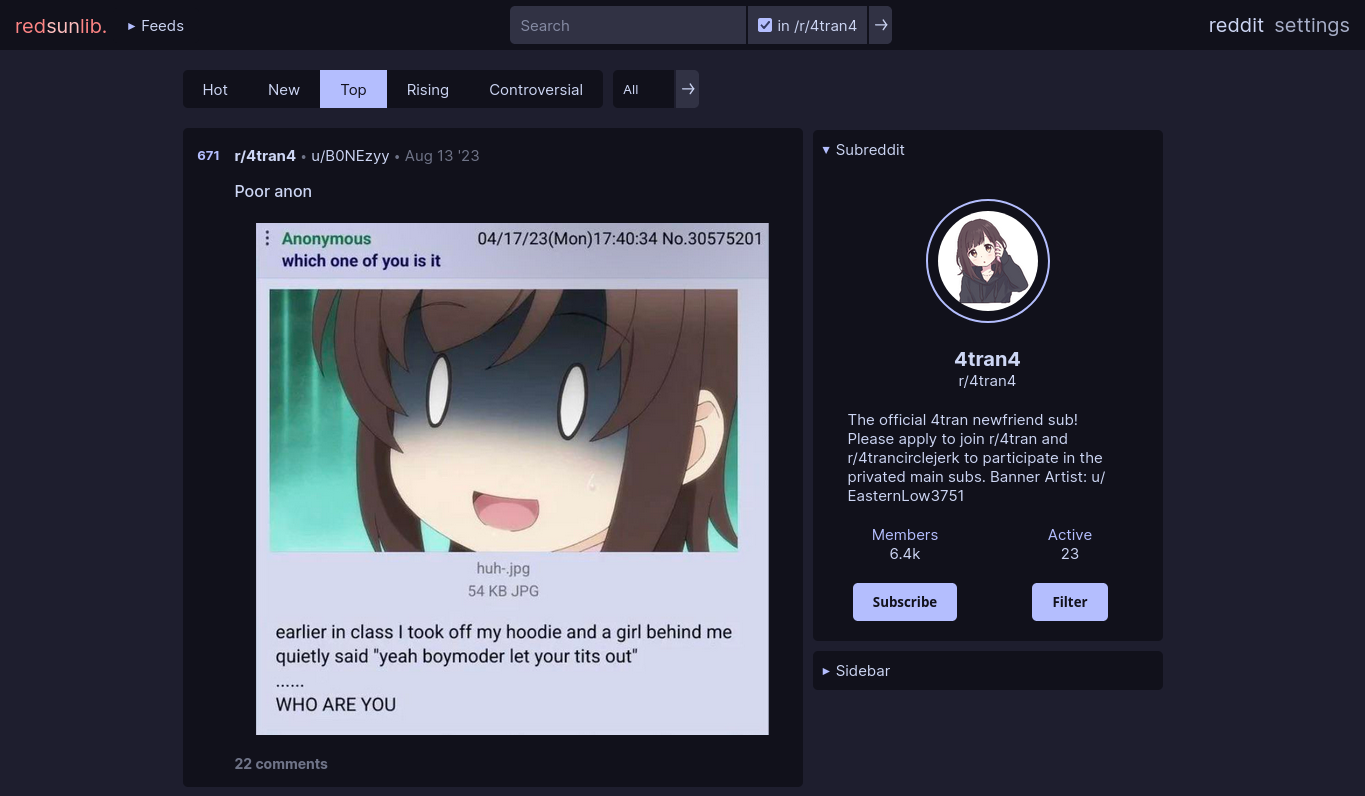The width and height of the screenshot is (1365, 796).
Task: Select the Top sort tab
Action: [353, 89]
